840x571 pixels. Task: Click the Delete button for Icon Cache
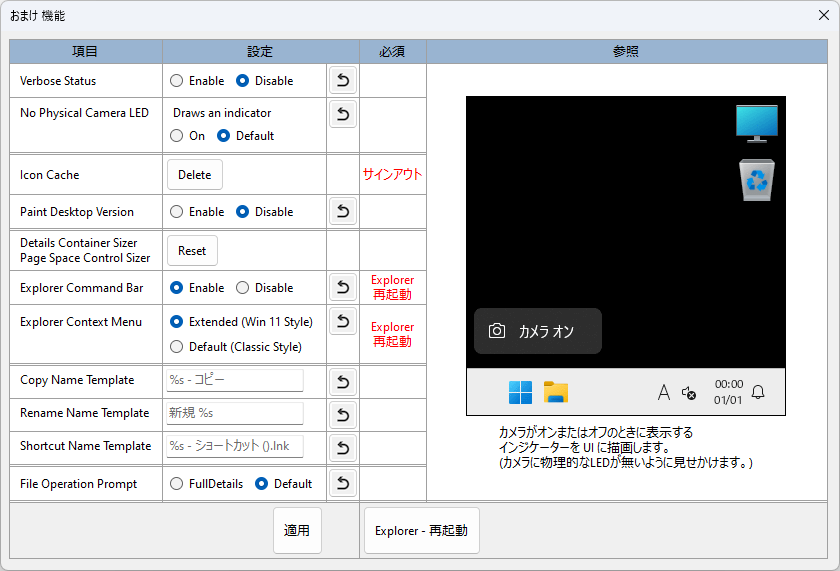tap(194, 175)
